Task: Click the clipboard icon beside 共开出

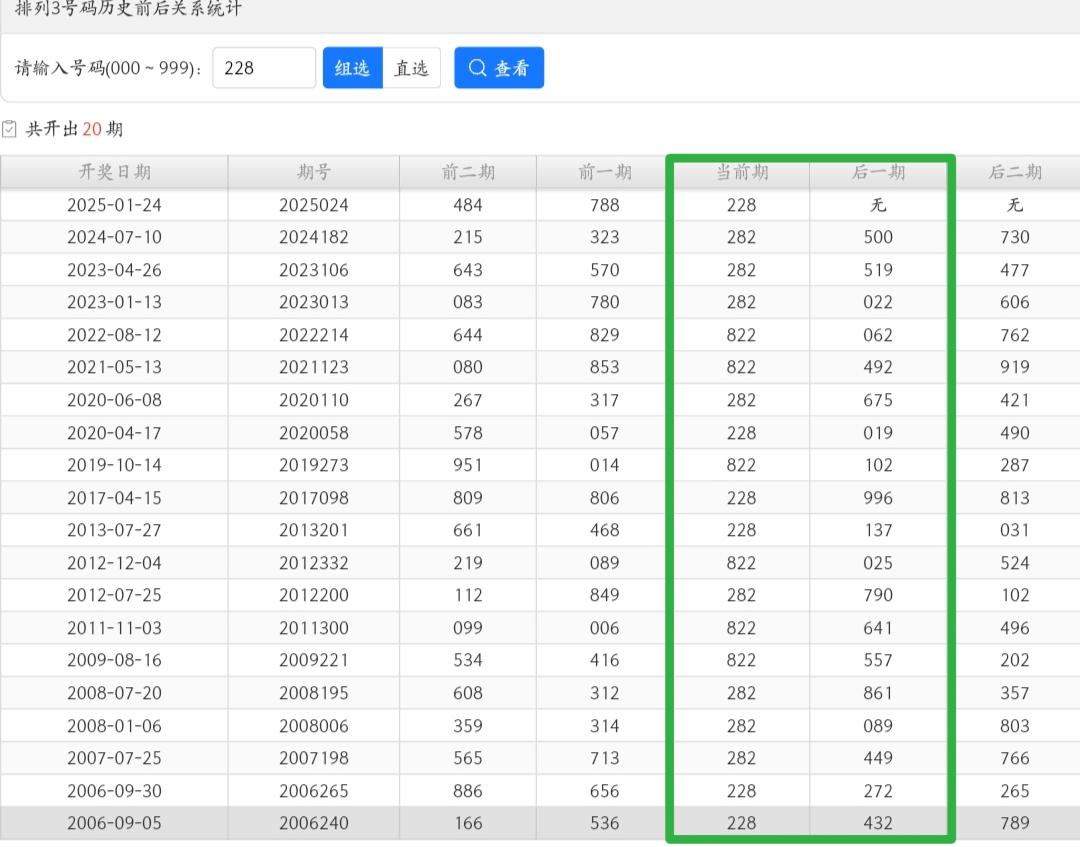Action: pos(10,129)
